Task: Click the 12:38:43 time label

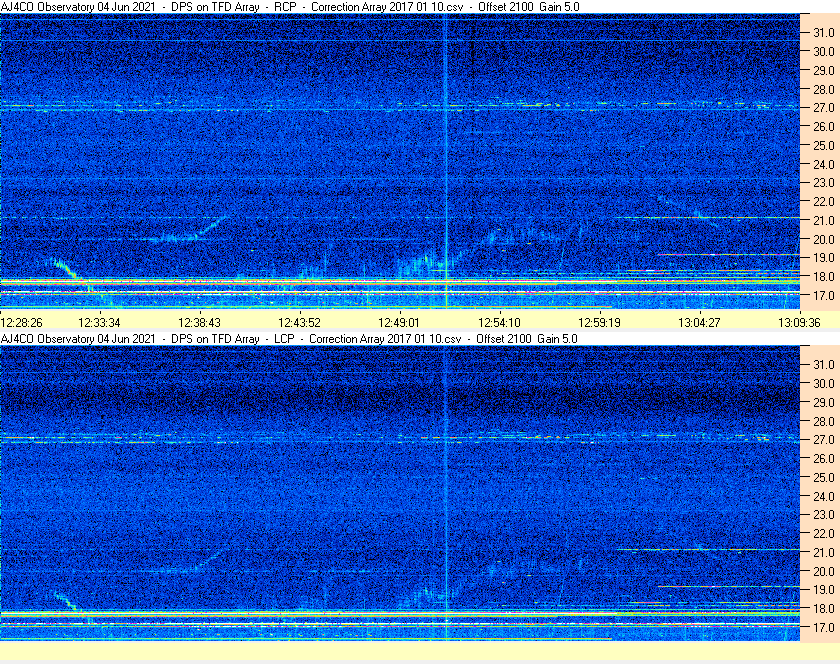Action: pyautogui.click(x=199, y=323)
